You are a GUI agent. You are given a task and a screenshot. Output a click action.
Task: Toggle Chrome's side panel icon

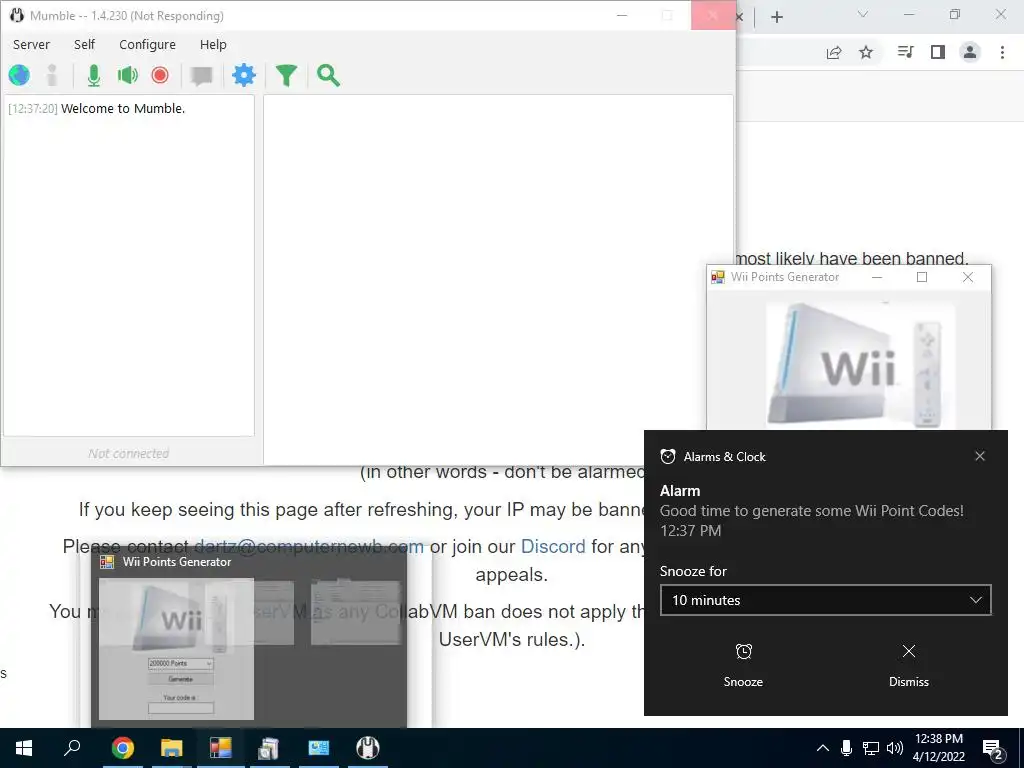938,52
